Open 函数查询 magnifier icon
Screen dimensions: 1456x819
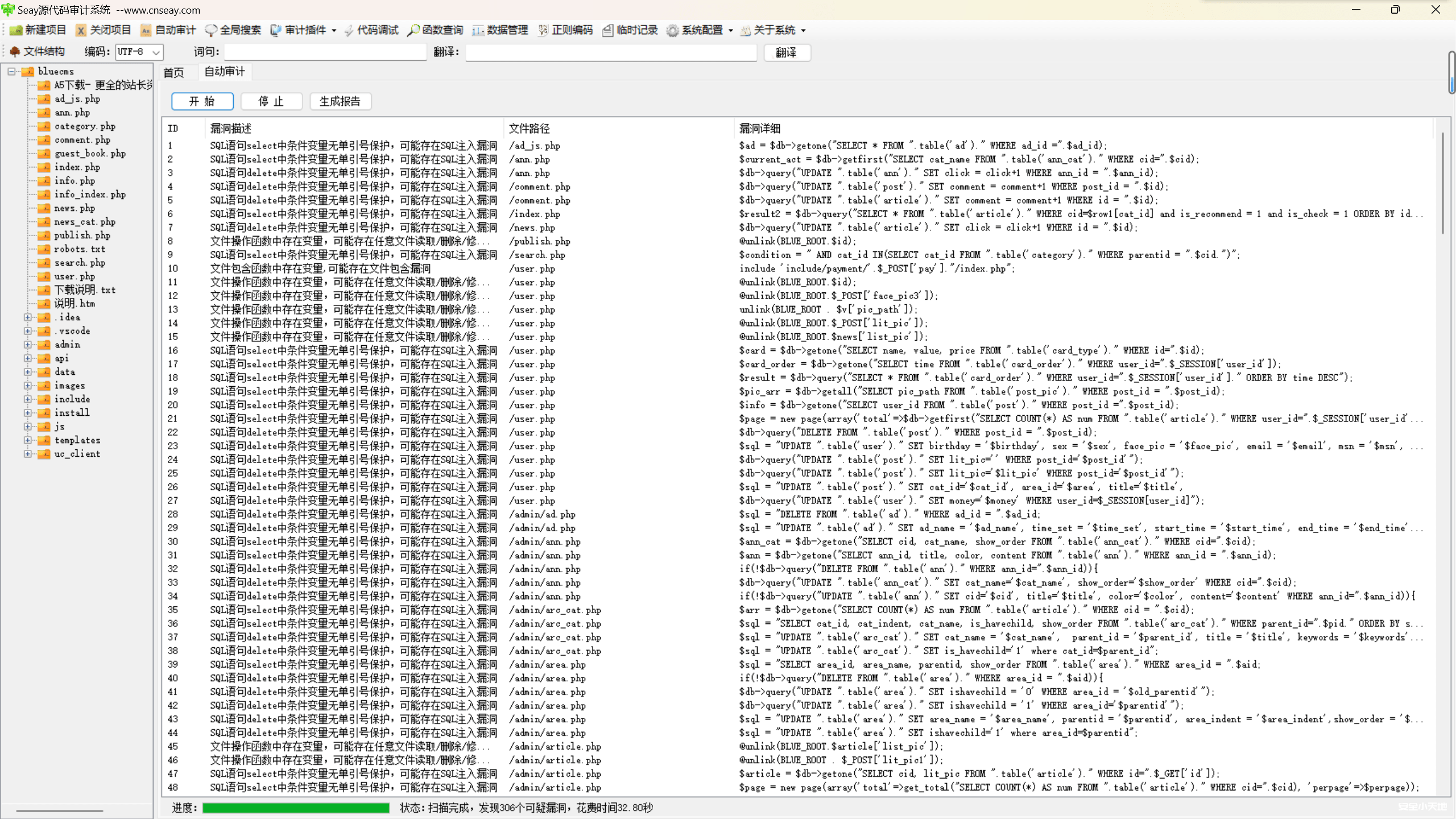413,30
